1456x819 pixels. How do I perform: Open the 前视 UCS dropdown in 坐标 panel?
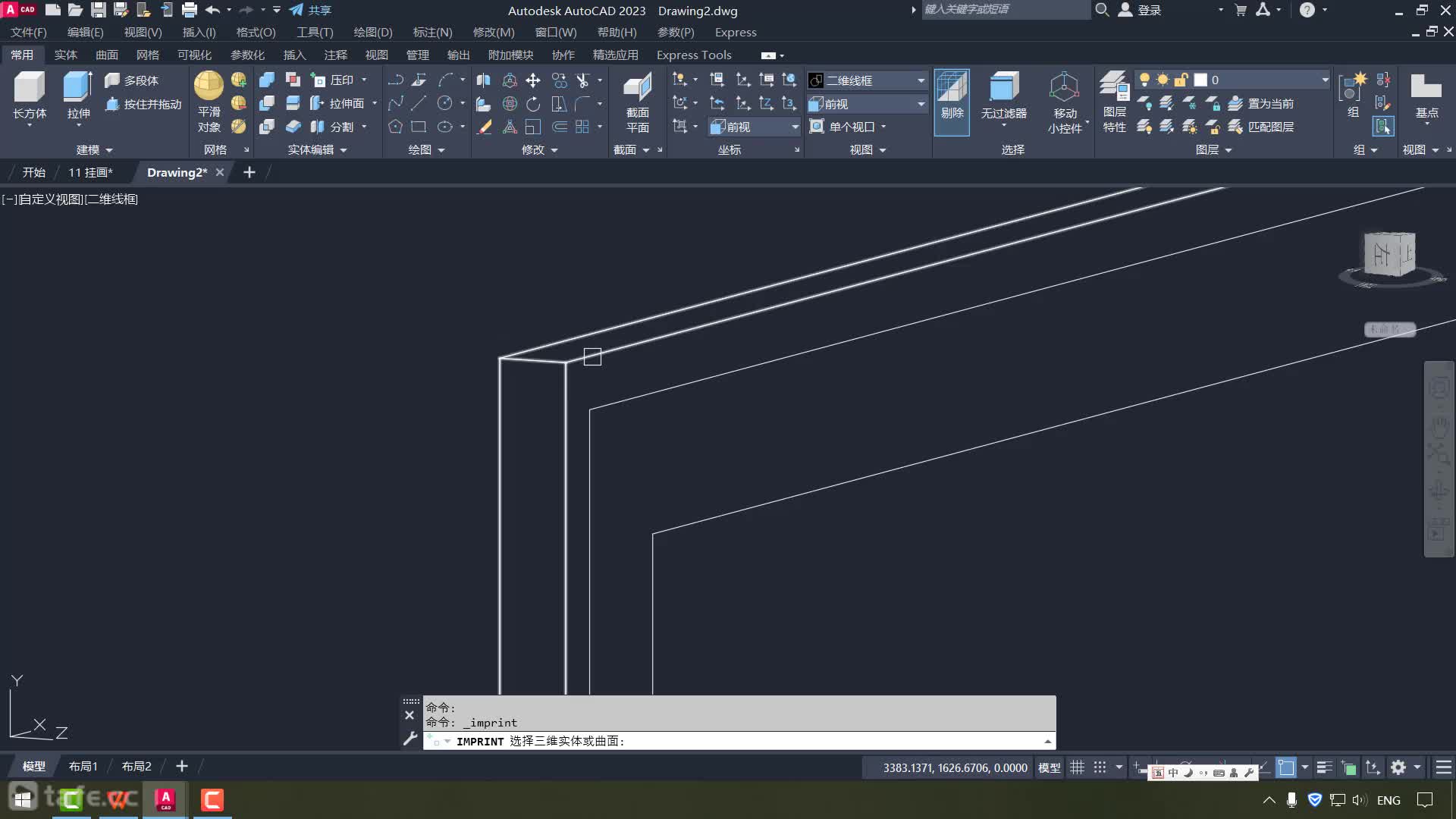point(755,127)
